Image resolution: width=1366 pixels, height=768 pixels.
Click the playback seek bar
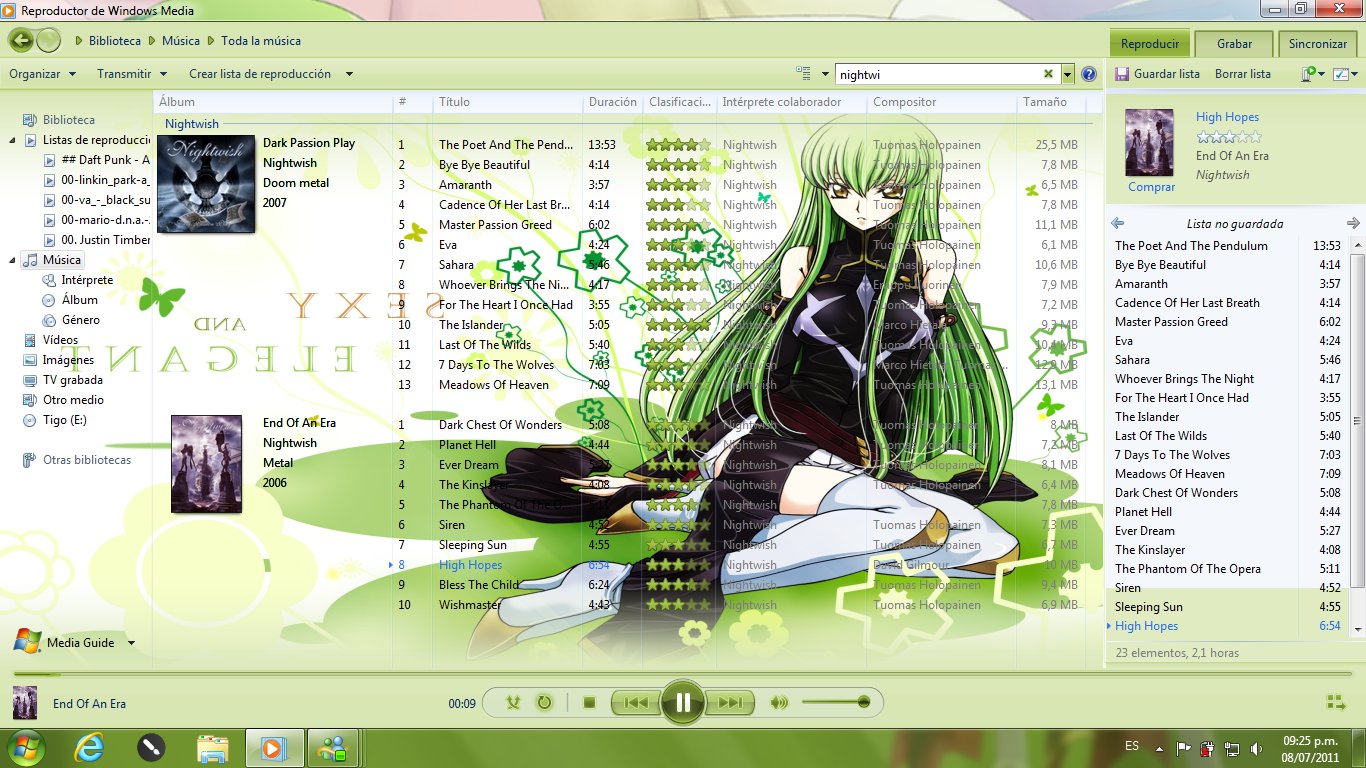[682, 674]
